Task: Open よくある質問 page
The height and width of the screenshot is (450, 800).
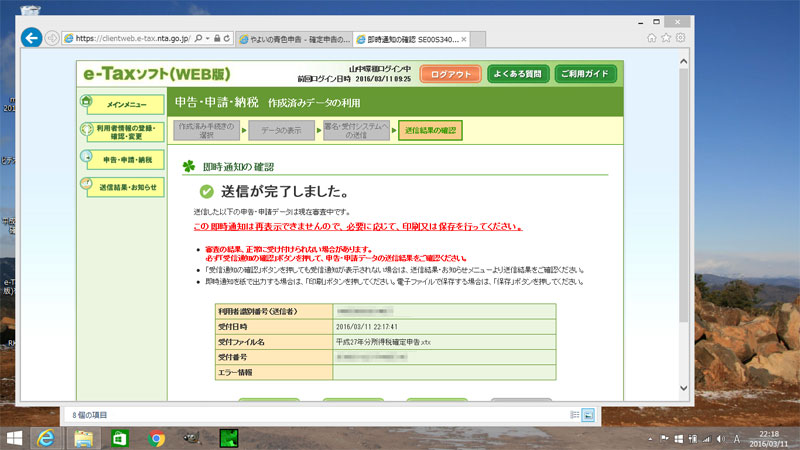Action: click(x=515, y=74)
